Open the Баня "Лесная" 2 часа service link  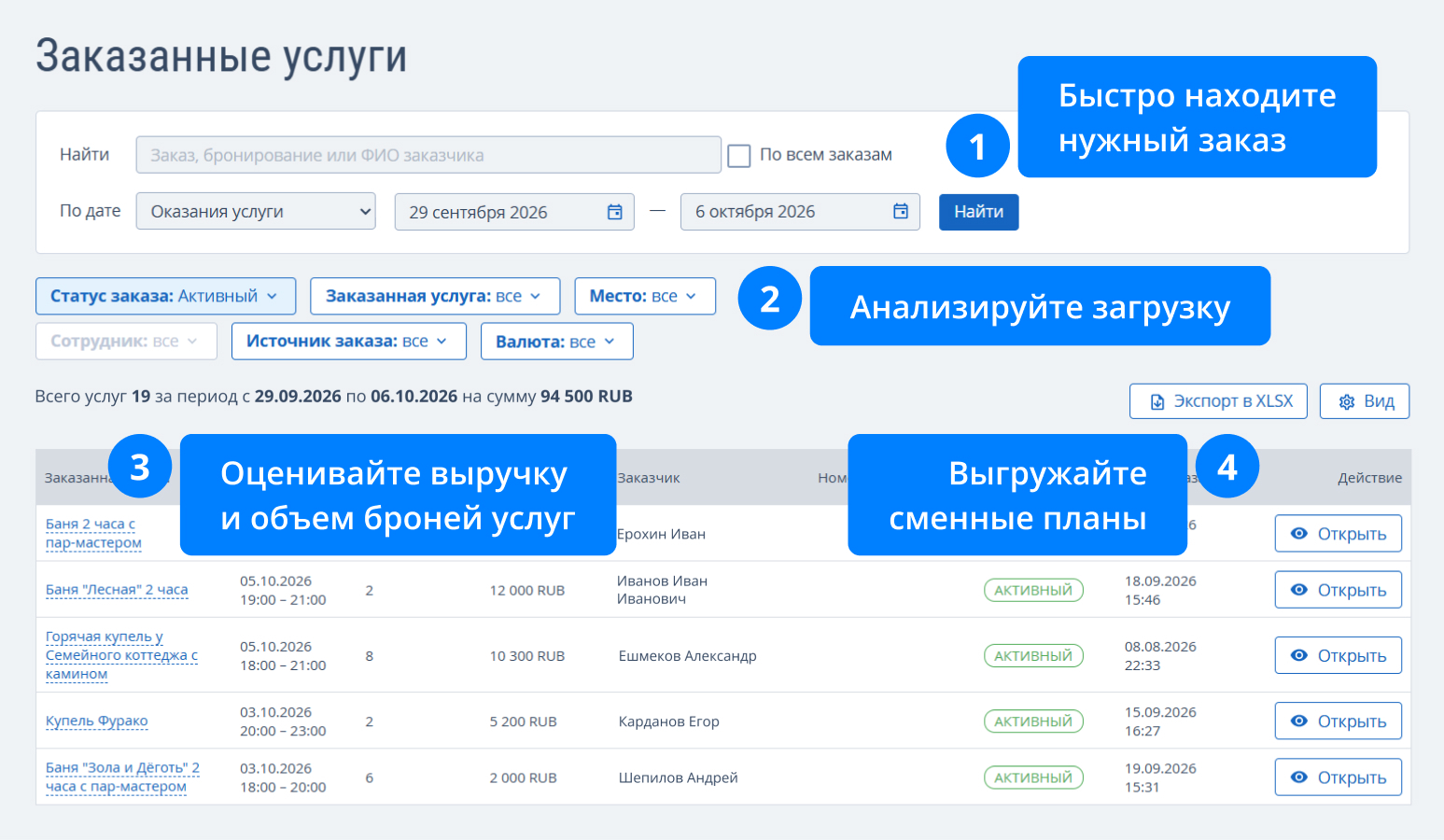point(117,590)
